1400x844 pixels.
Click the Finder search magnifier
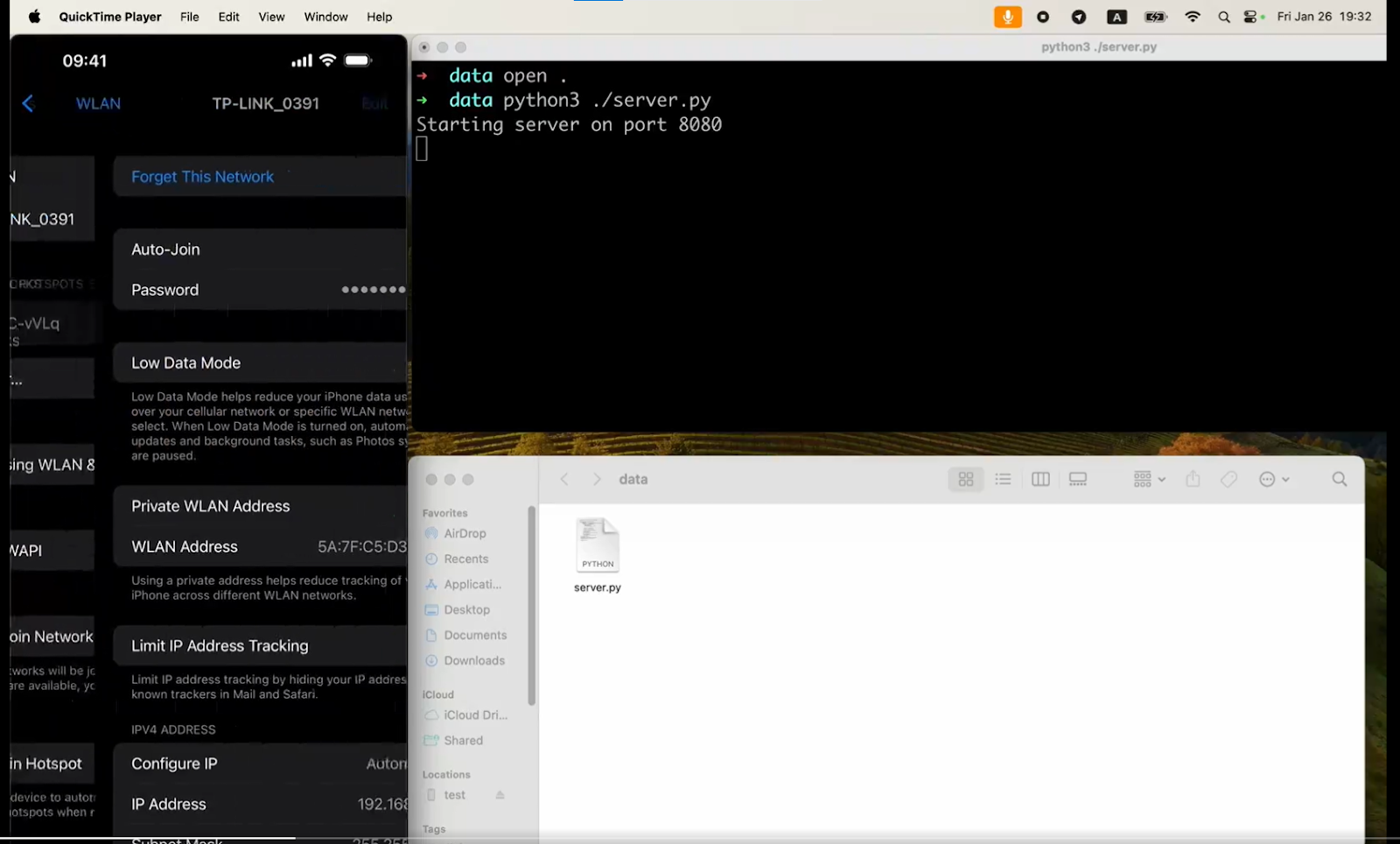1340,479
